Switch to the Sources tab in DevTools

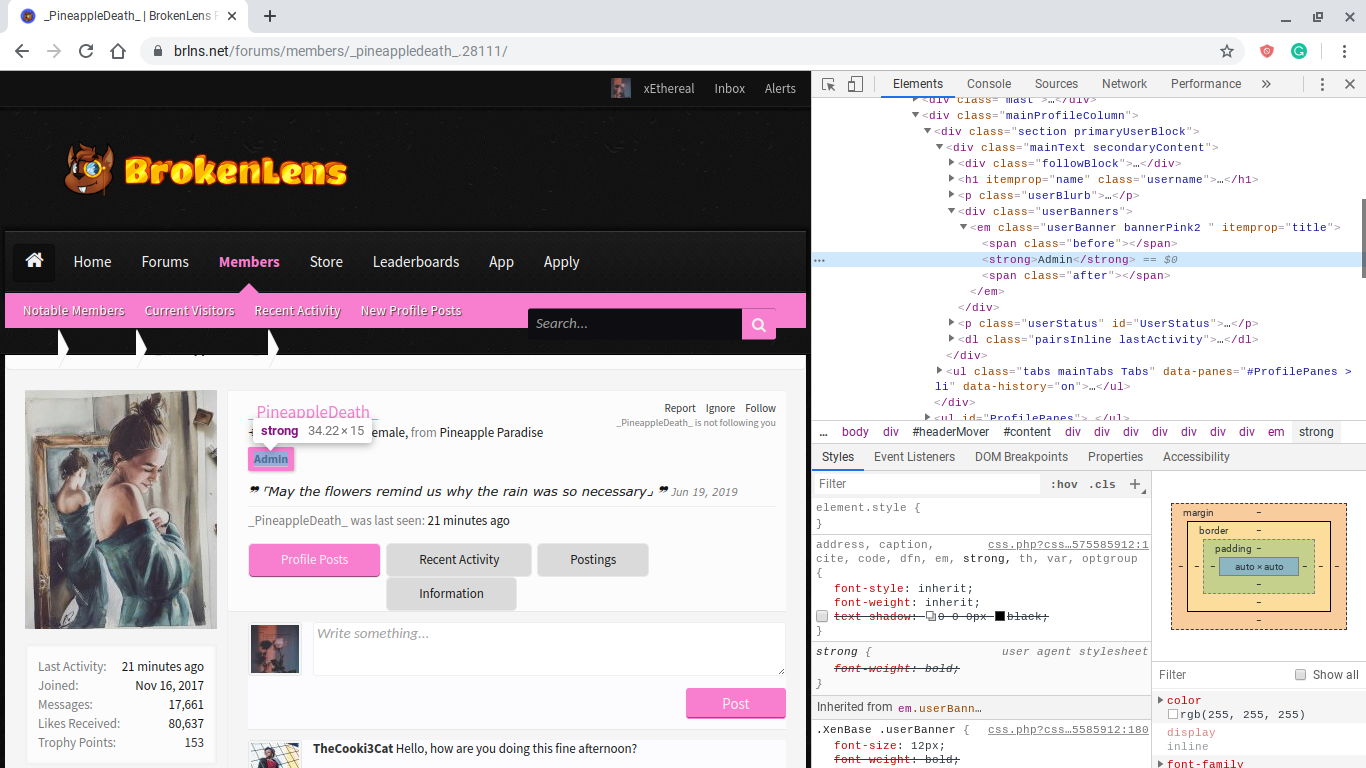pyautogui.click(x=1056, y=84)
